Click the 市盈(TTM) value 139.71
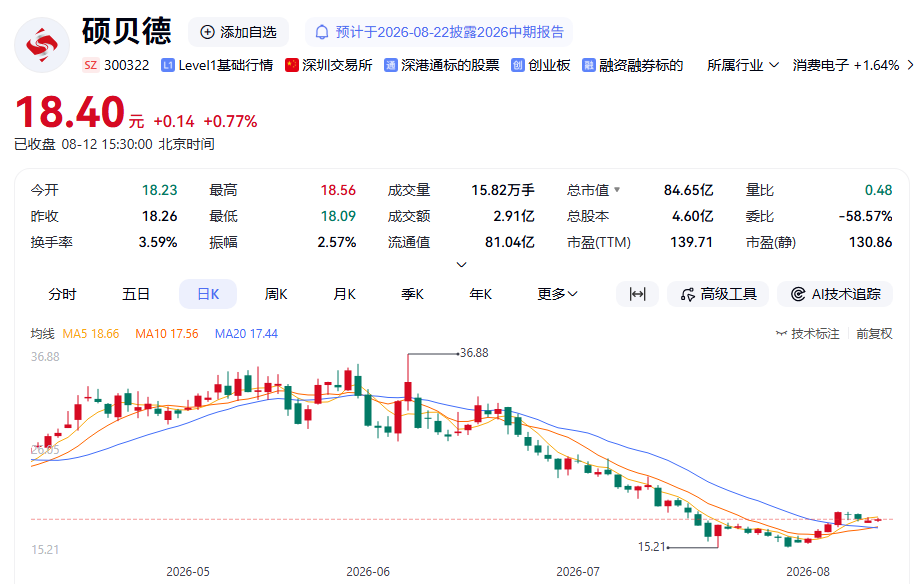Image resolution: width=918 pixels, height=584 pixels. point(691,242)
